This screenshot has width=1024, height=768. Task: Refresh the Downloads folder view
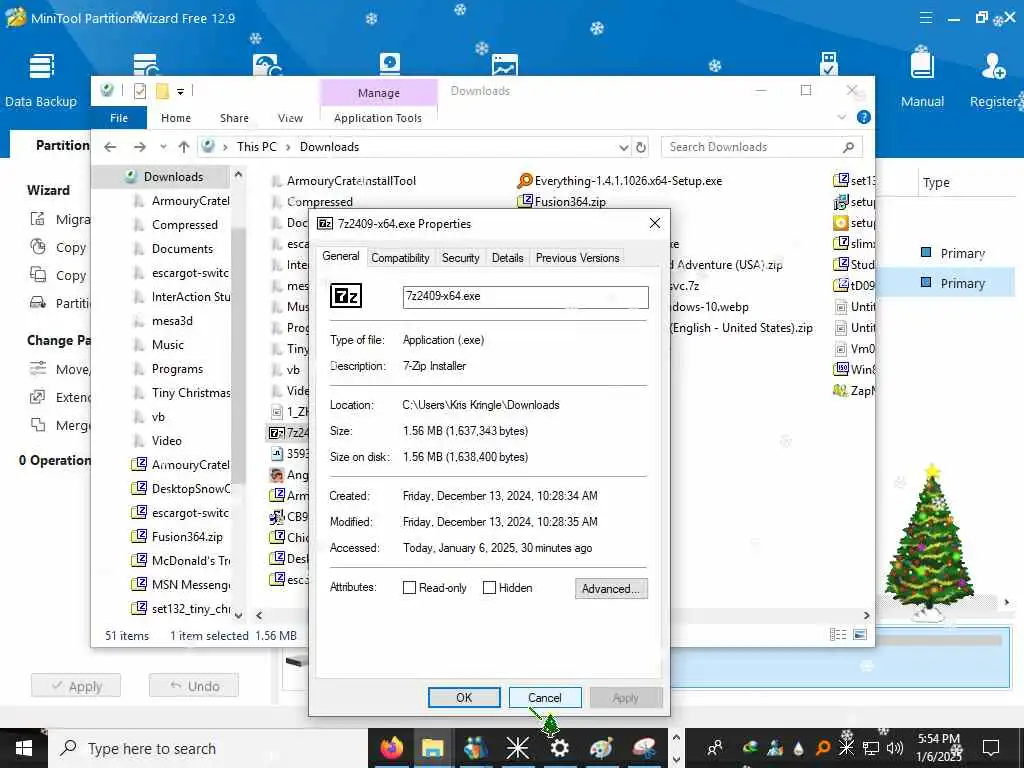tap(641, 147)
